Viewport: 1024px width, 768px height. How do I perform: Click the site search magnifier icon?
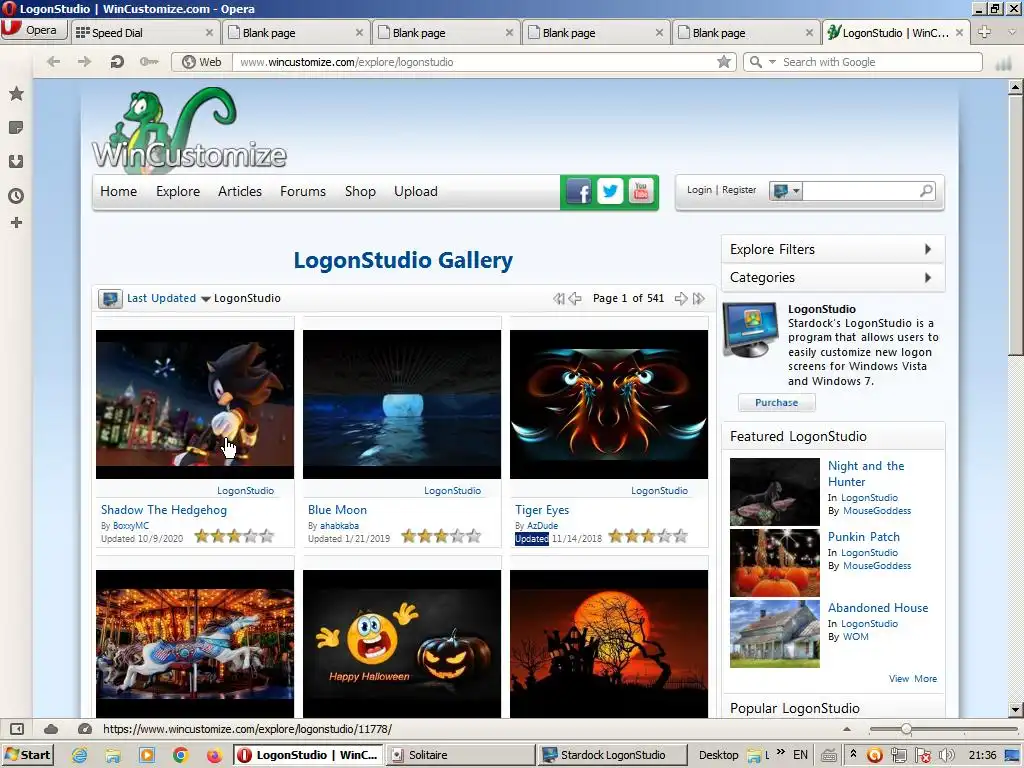(x=926, y=191)
